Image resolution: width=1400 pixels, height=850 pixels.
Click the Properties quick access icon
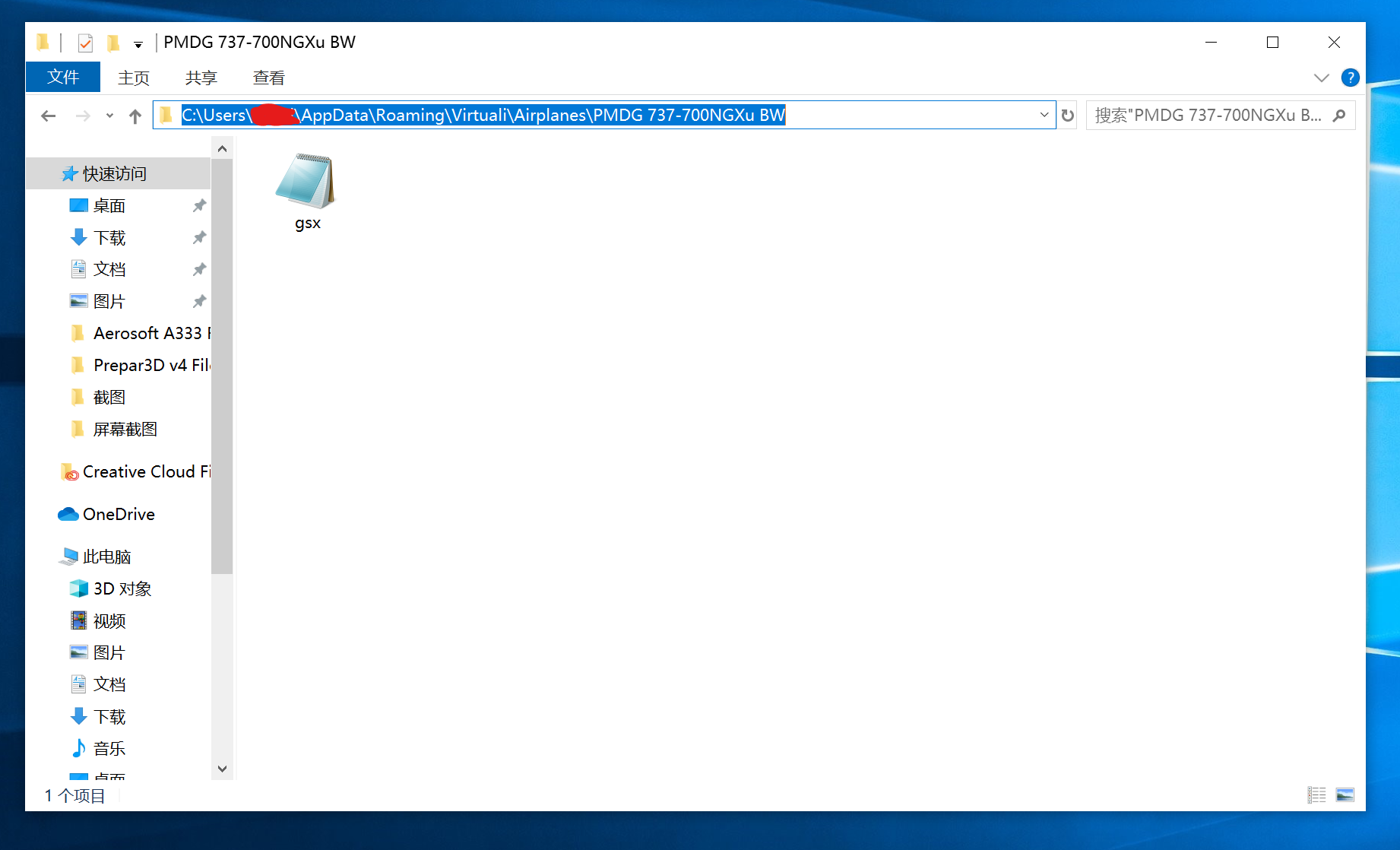(85, 43)
